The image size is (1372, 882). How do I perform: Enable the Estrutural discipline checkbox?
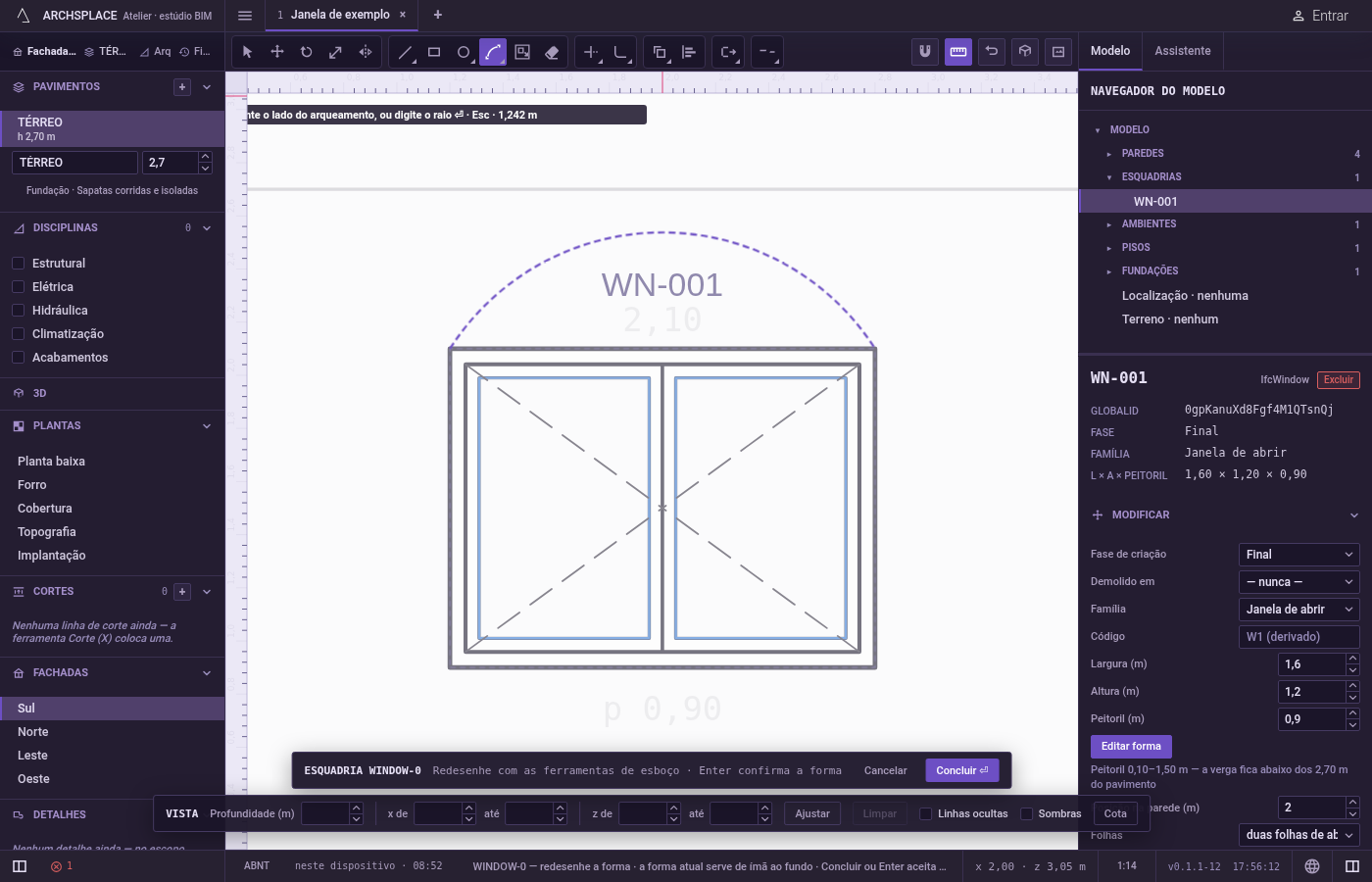pos(18,264)
